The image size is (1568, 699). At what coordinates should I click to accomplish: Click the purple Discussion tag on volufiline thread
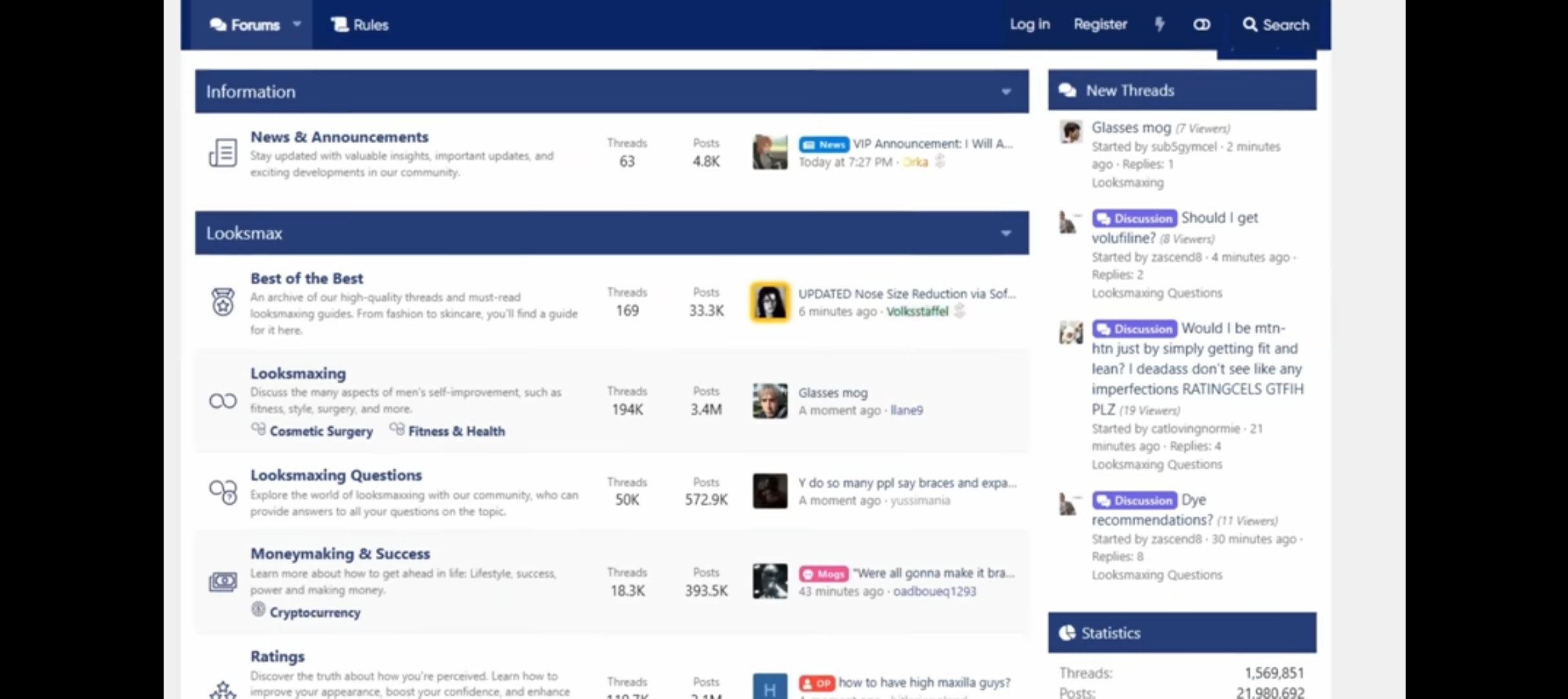point(1135,219)
